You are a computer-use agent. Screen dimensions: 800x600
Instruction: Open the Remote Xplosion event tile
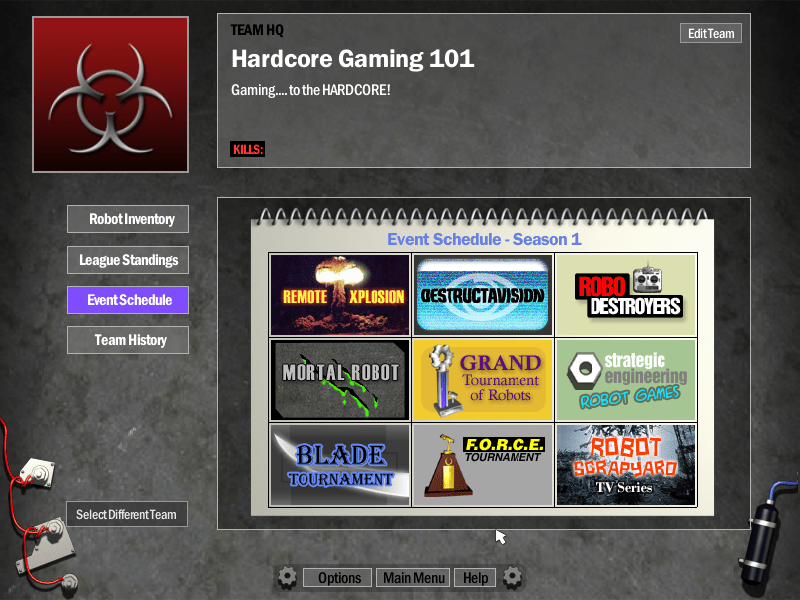[340, 295]
